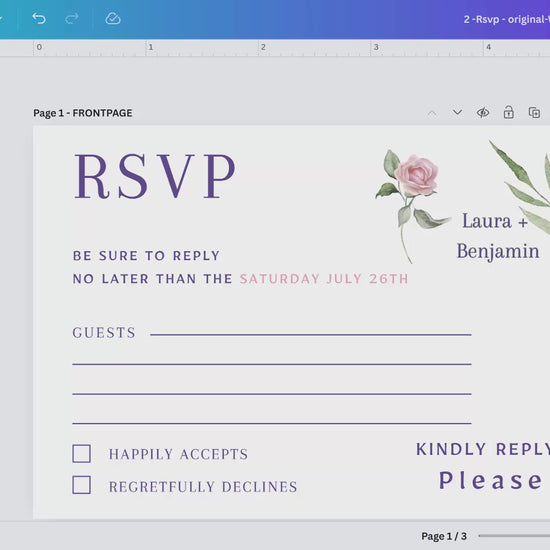550x550 pixels.
Task: Click the duplicate page icon
Action: click(x=534, y=113)
